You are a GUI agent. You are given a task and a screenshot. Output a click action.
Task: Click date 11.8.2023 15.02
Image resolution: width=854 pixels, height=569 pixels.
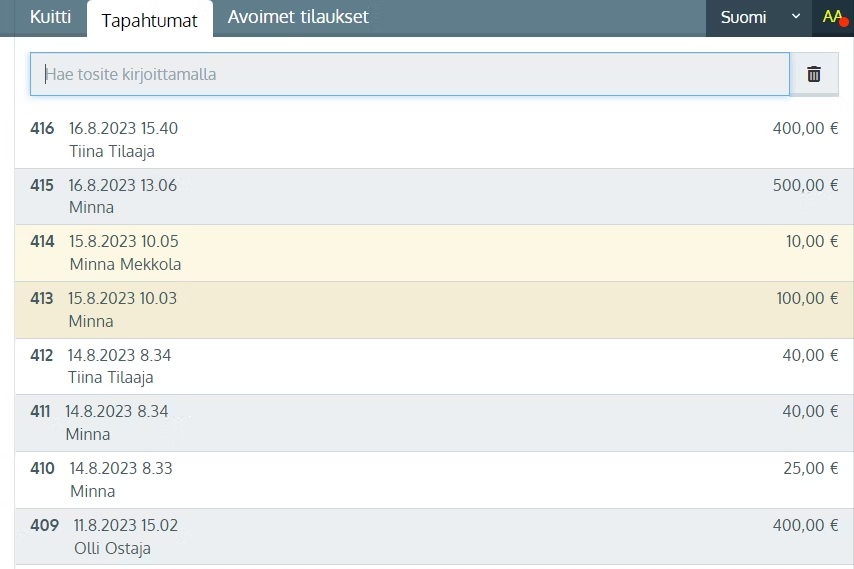coord(126,525)
